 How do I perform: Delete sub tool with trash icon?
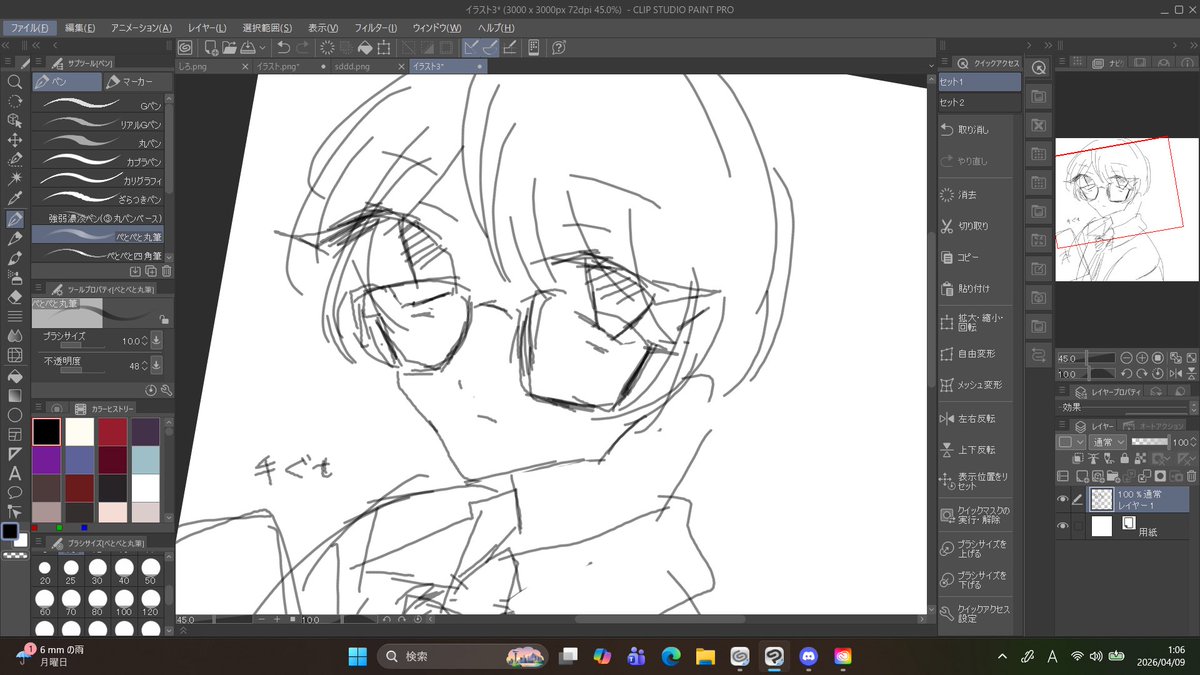(166, 271)
